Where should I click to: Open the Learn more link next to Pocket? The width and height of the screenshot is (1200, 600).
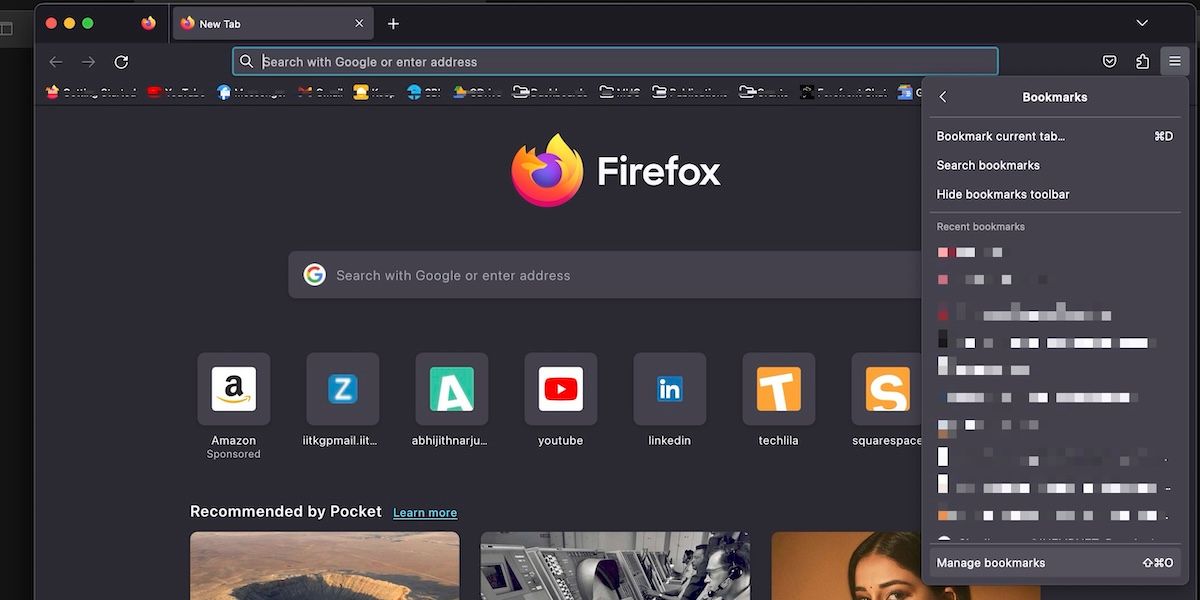pyautogui.click(x=424, y=512)
